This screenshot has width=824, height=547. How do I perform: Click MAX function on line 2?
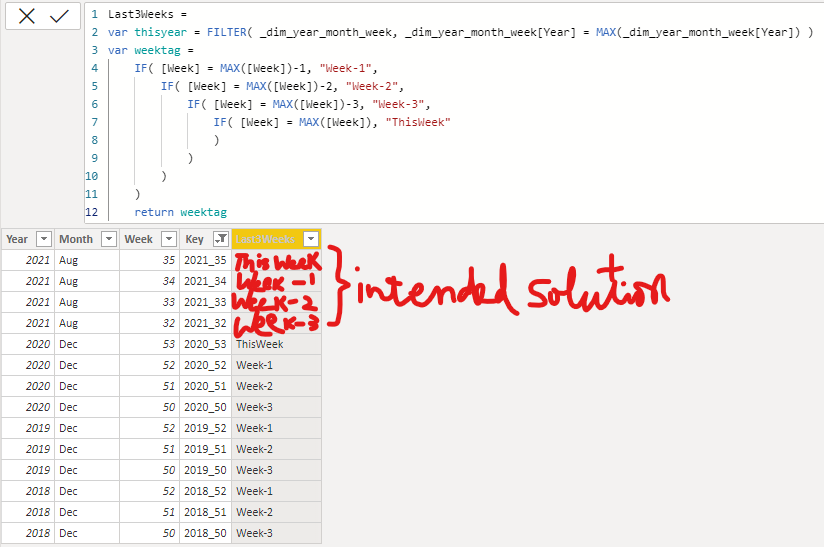[x=605, y=32]
